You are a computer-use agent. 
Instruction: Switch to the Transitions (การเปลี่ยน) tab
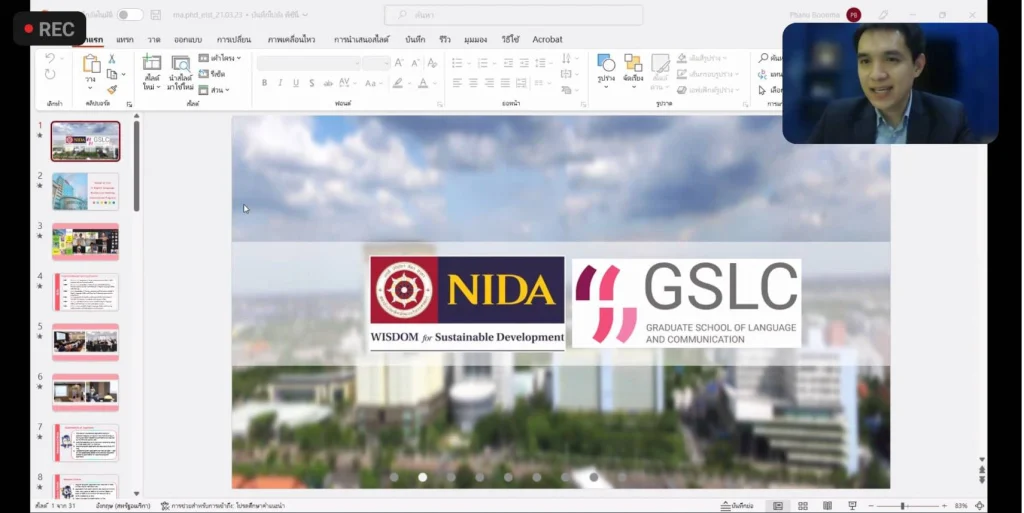click(234, 40)
